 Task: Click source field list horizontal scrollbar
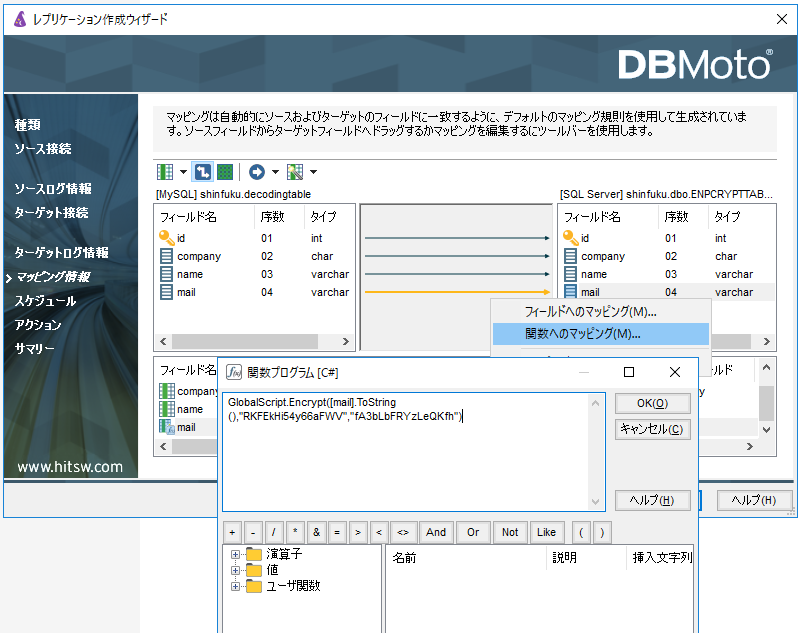coord(254,341)
